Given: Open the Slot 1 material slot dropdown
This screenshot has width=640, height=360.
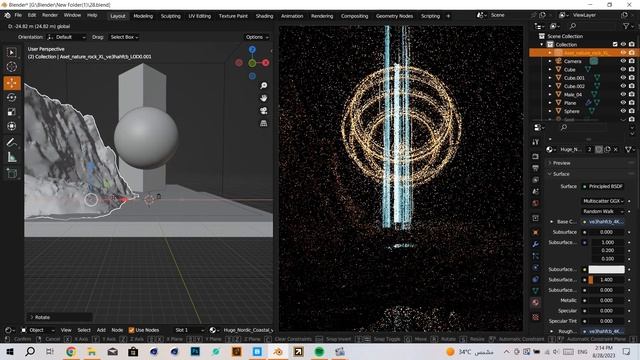Looking at the screenshot, I should (x=188, y=330).
